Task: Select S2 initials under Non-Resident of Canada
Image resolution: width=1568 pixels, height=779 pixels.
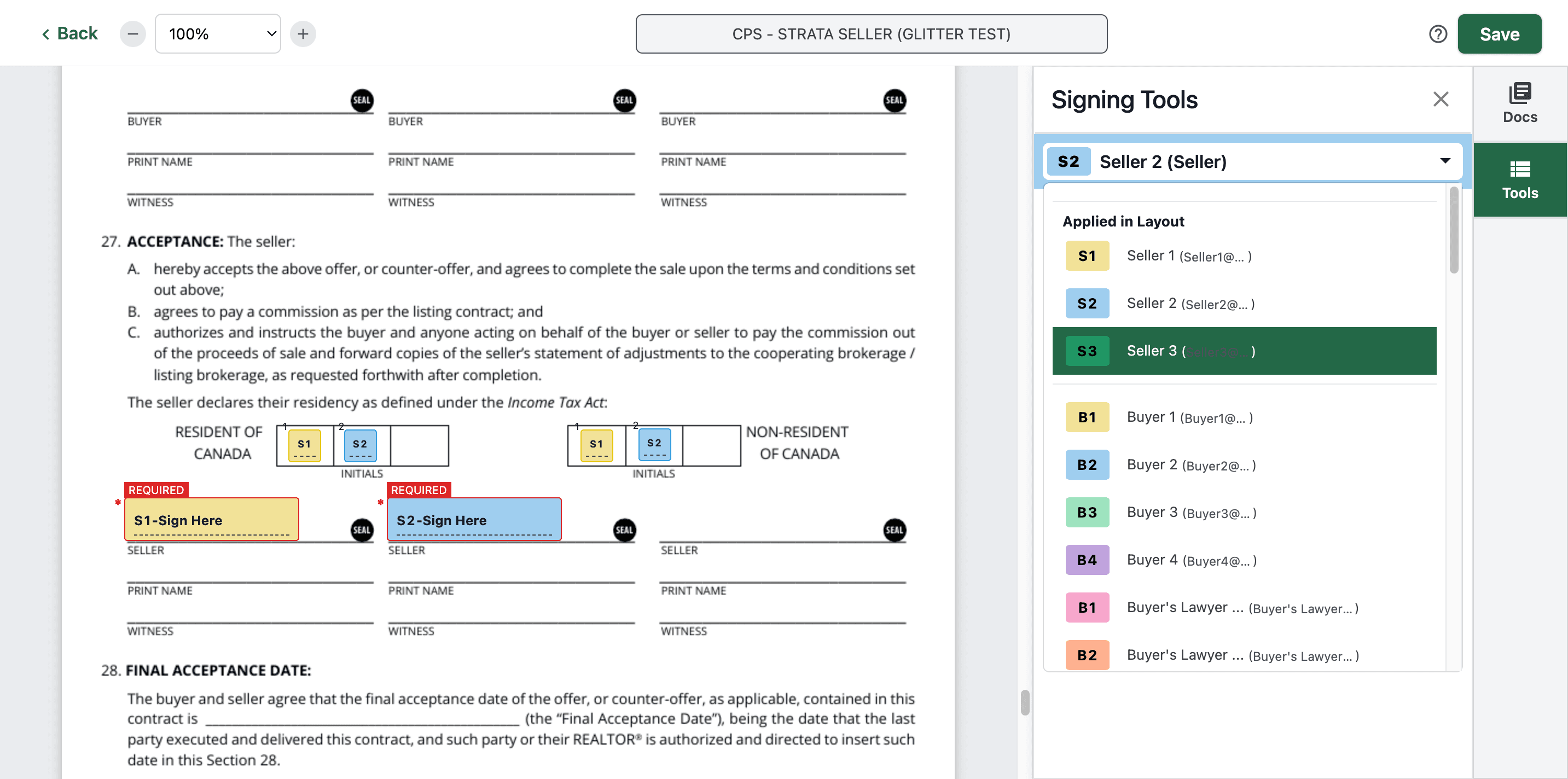Action: coord(654,444)
